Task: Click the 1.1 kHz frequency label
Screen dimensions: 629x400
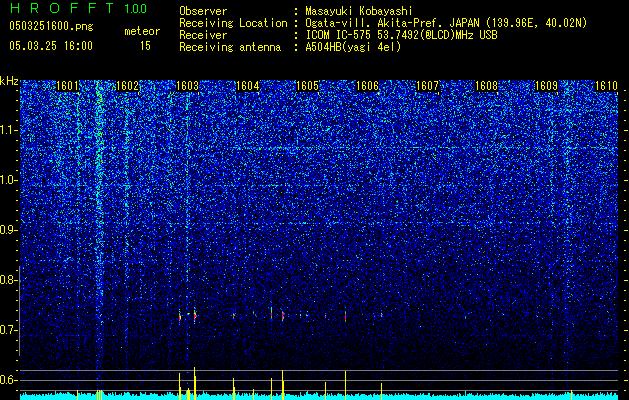Action: point(9,130)
